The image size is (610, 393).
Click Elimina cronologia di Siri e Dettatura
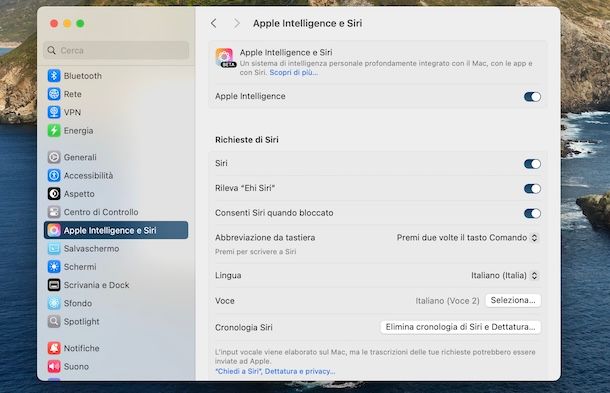click(460, 327)
